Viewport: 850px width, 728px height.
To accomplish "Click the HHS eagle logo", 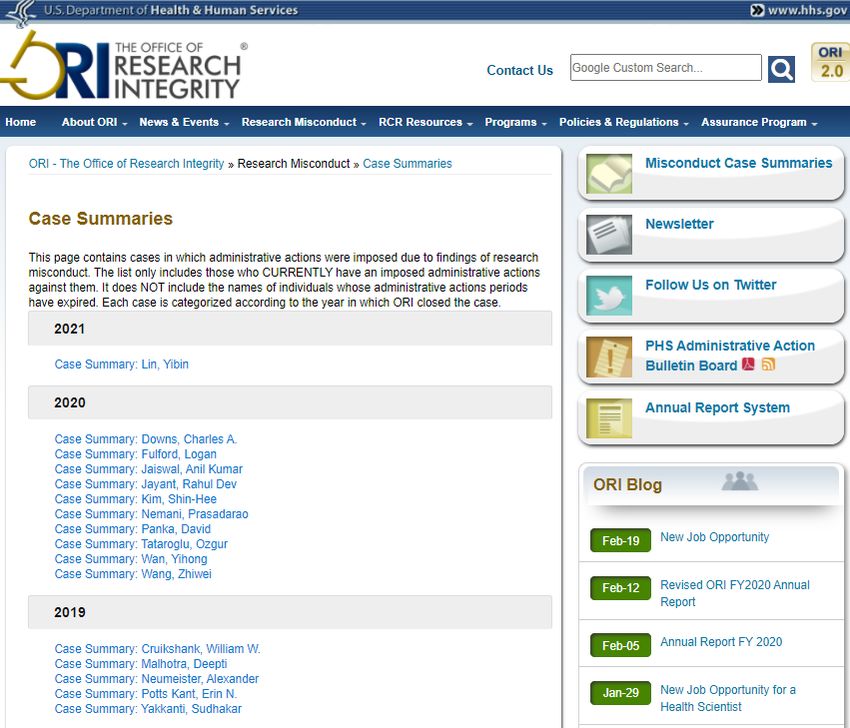I will pyautogui.click(x=20, y=13).
